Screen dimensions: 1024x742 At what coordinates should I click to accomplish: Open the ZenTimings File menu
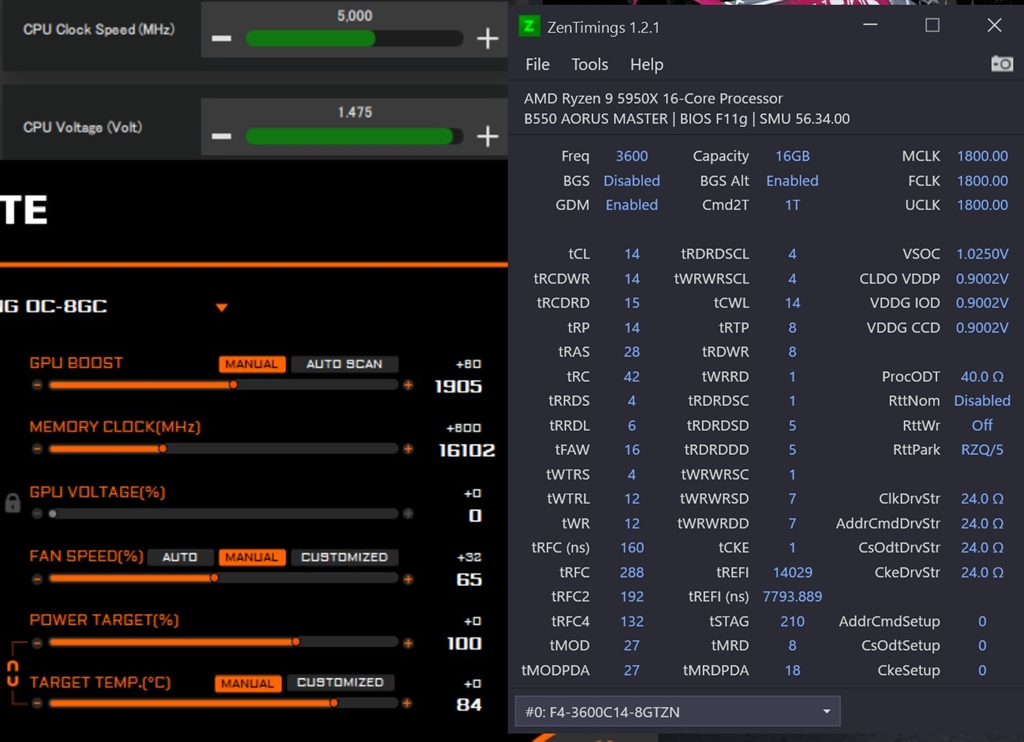(537, 65)
